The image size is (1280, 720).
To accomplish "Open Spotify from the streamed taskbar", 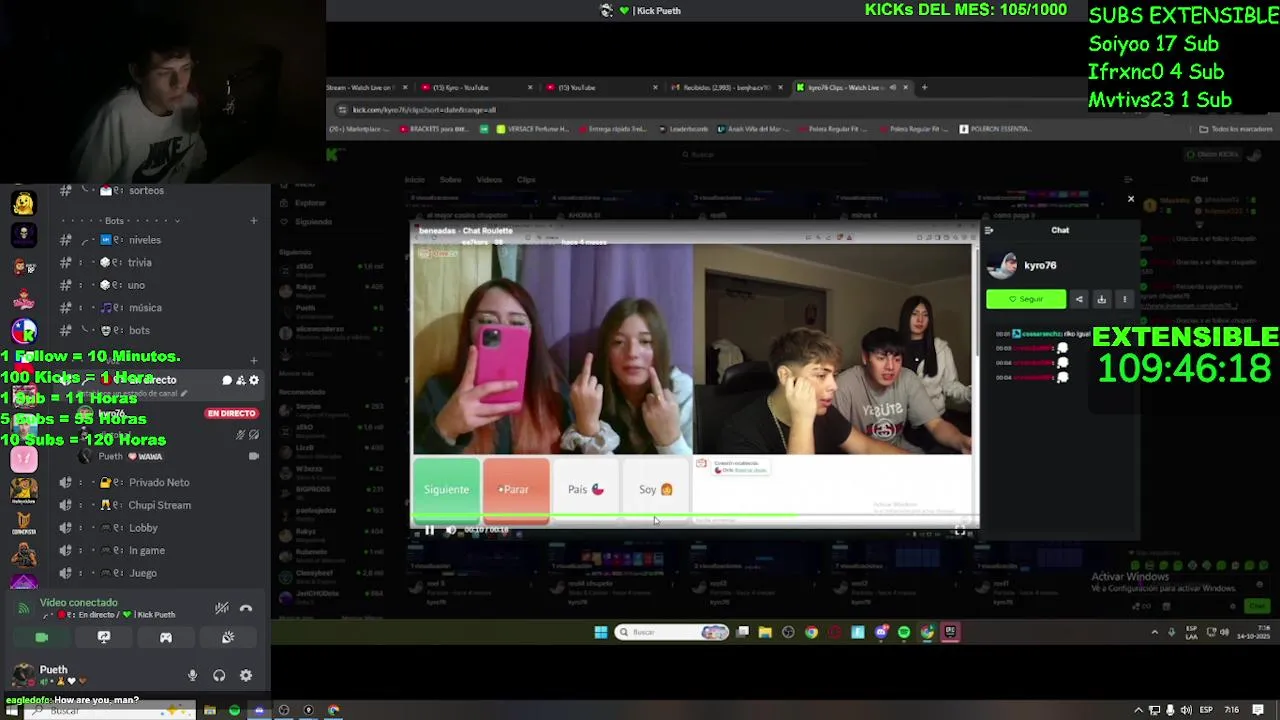I will (904, 632).
